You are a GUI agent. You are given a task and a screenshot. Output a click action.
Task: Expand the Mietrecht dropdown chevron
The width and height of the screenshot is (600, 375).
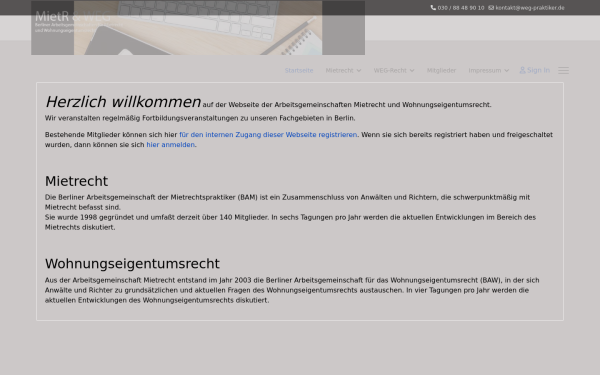point(359,70)
